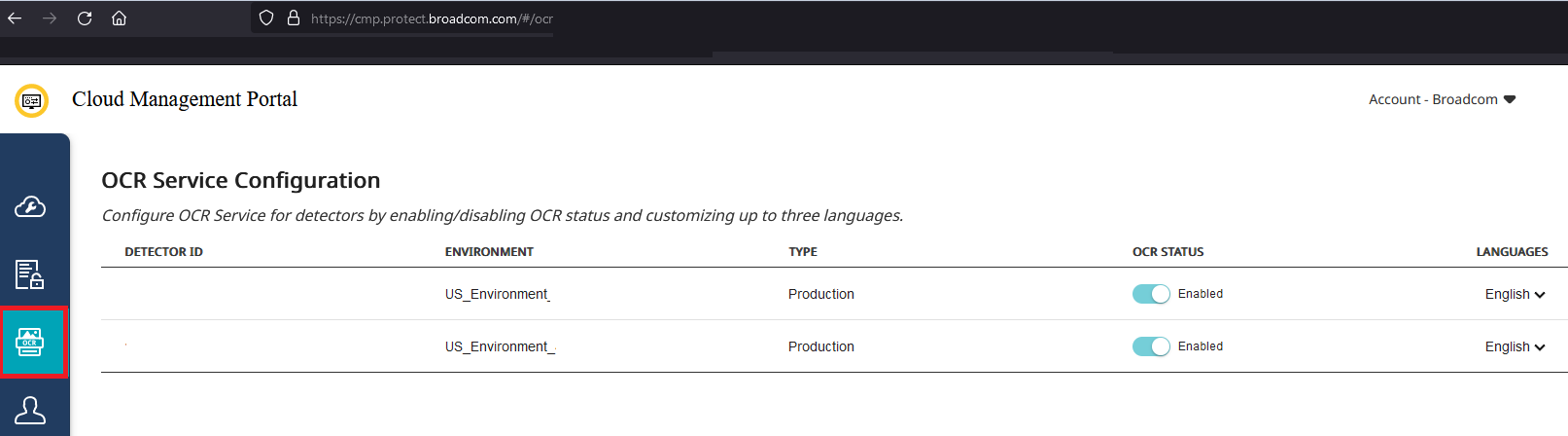
Task: Open the Account - Broadcom dropdown
Action: pos(1442,99)
